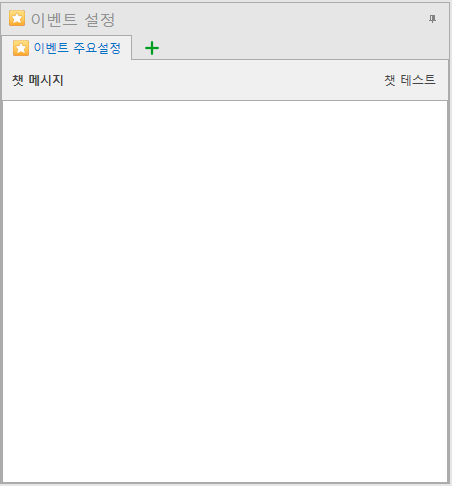Click header row space between 챗 메시지 and 챗 테스트
452x486 pixels.
click(223, 80)
